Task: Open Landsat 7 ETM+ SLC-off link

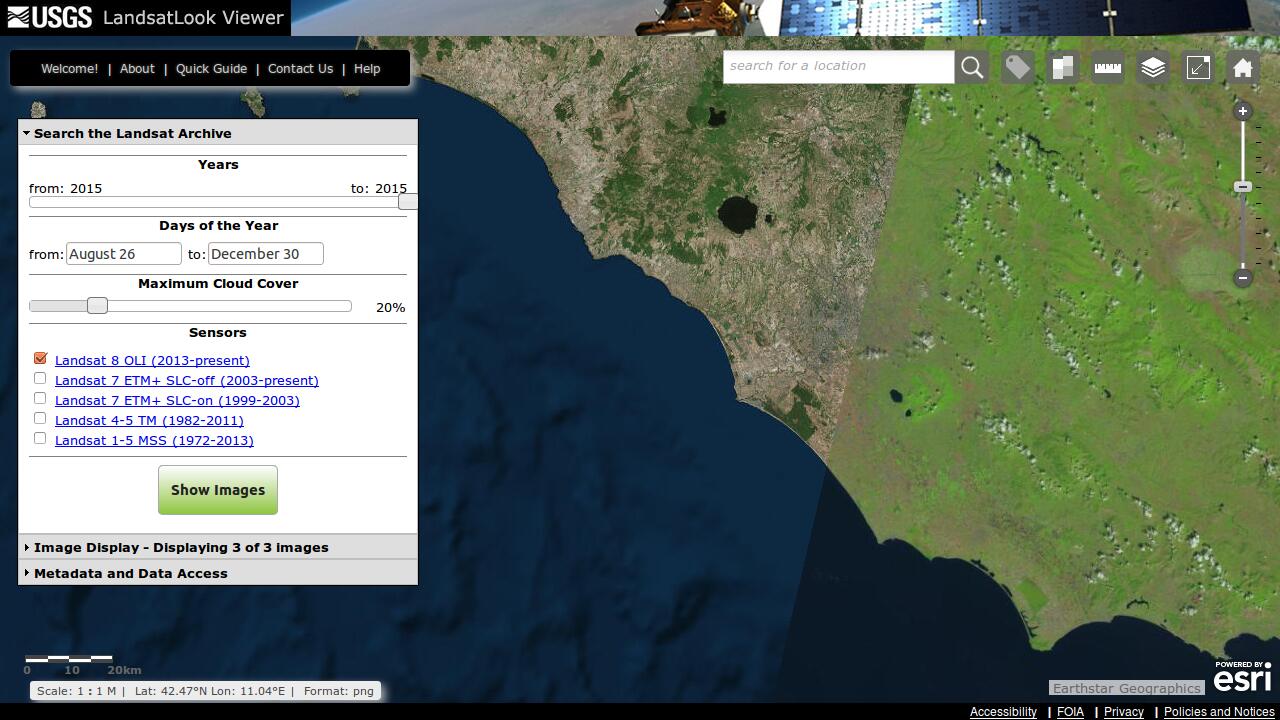Action: 187,380
